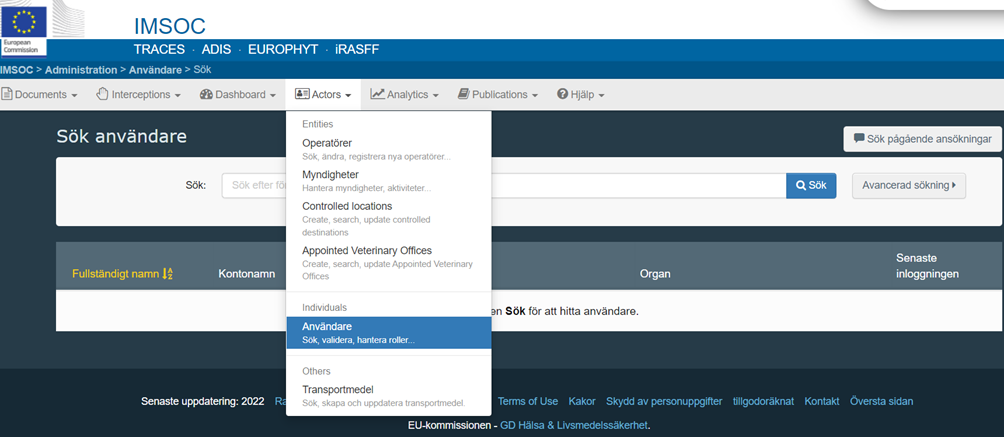Click IMSOC in the breadcrumb
The height and width of the screenshot is (437, 1004).
pyautogui.click(x=17, y=70)
